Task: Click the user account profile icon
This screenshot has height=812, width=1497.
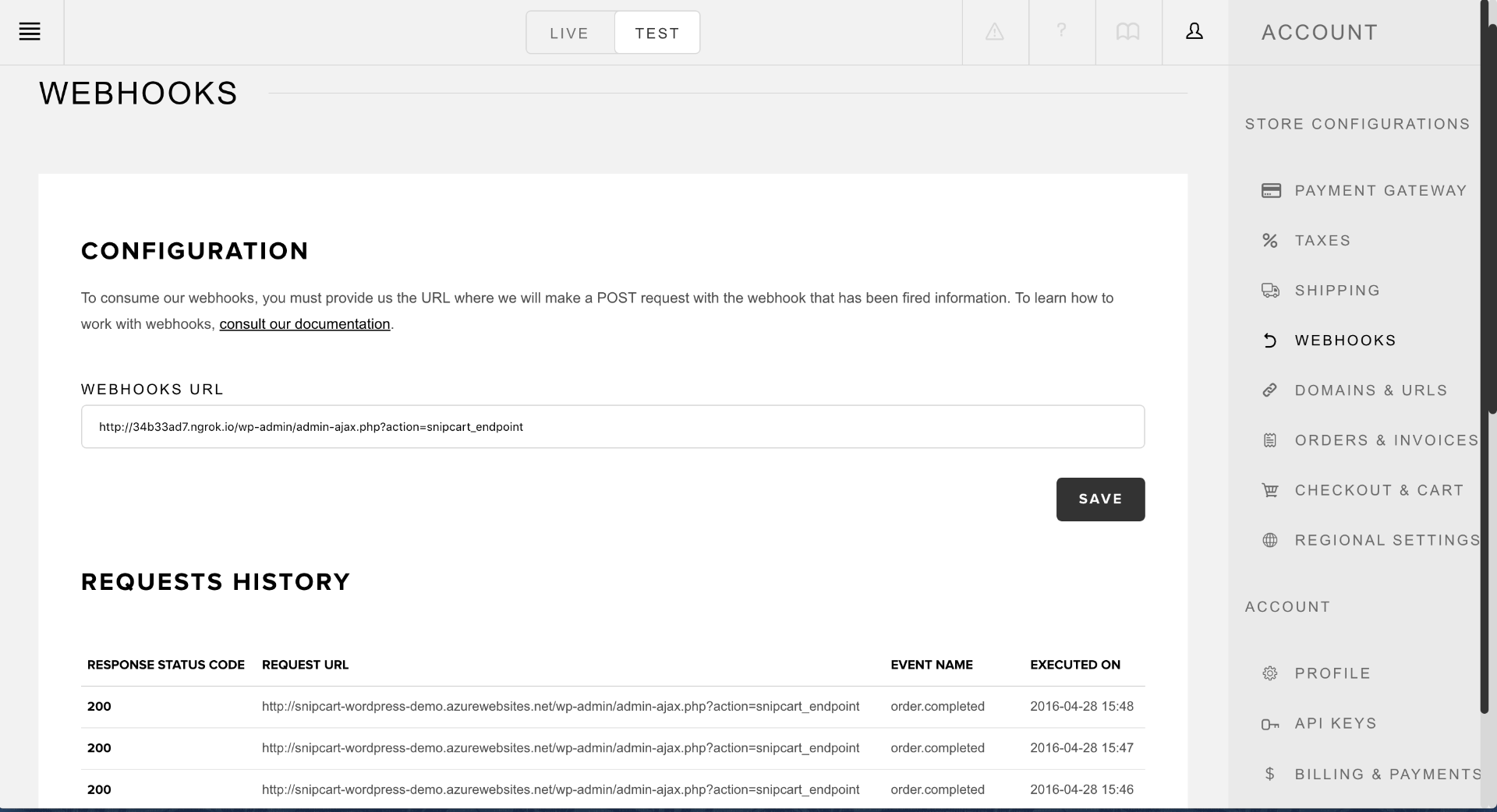Action: click(x=1194, y=31)
